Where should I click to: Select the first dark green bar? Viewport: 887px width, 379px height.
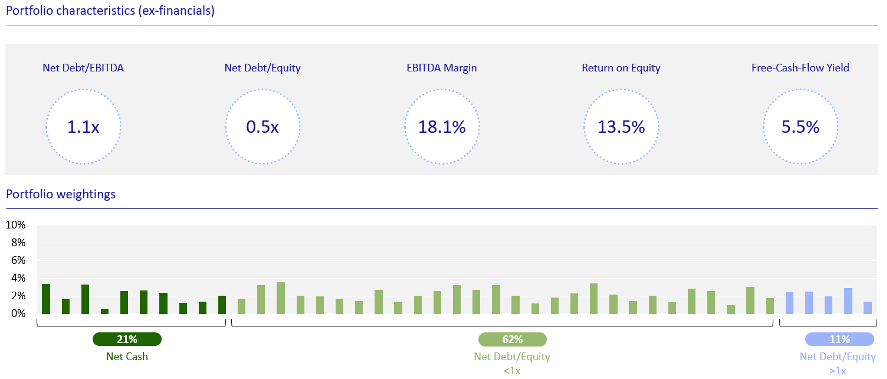(46, 299)
